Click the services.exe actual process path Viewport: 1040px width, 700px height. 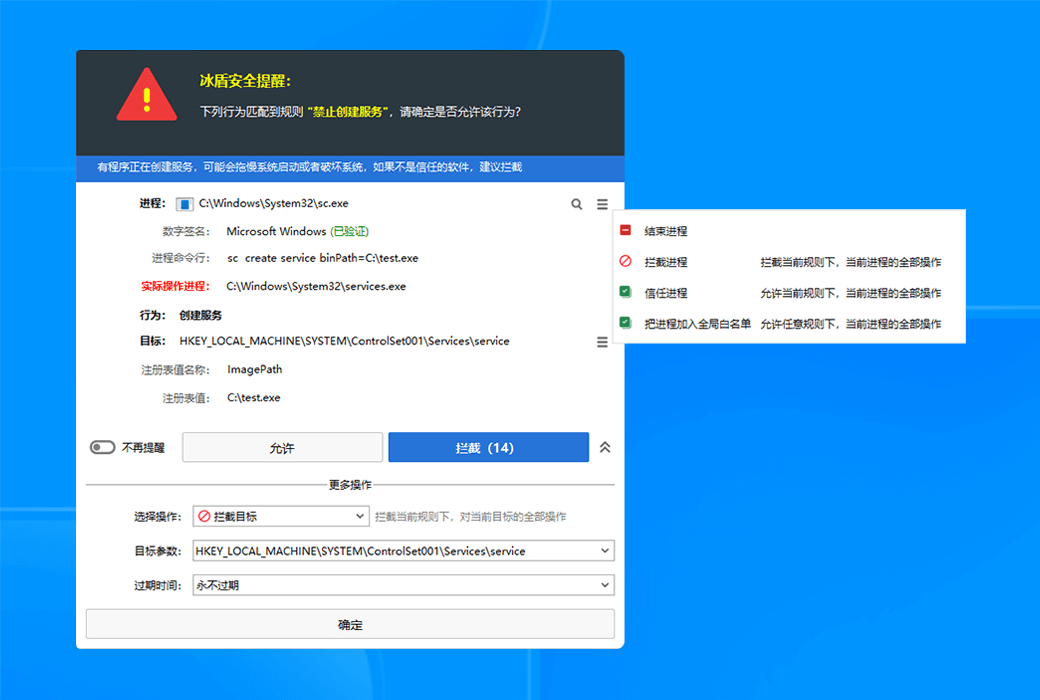click(316, 287)
